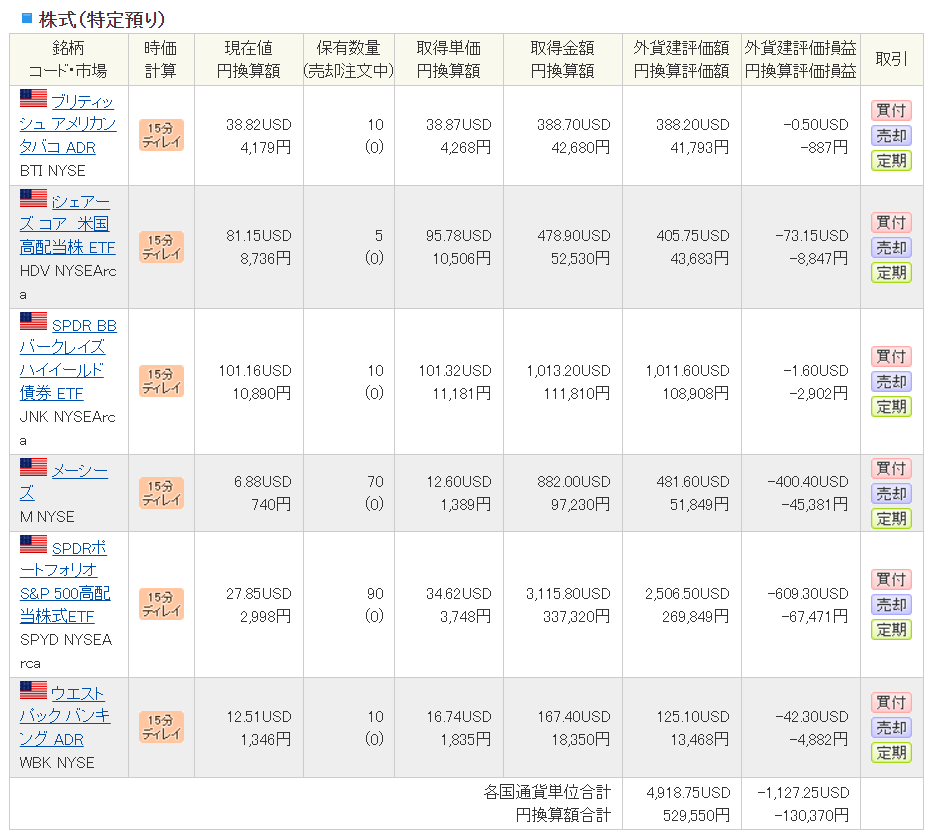The height and width of the screenshot is (839, 930).
Task: Click 15分ディレイ badge in JNK row
Action: (x=161, y=381)
